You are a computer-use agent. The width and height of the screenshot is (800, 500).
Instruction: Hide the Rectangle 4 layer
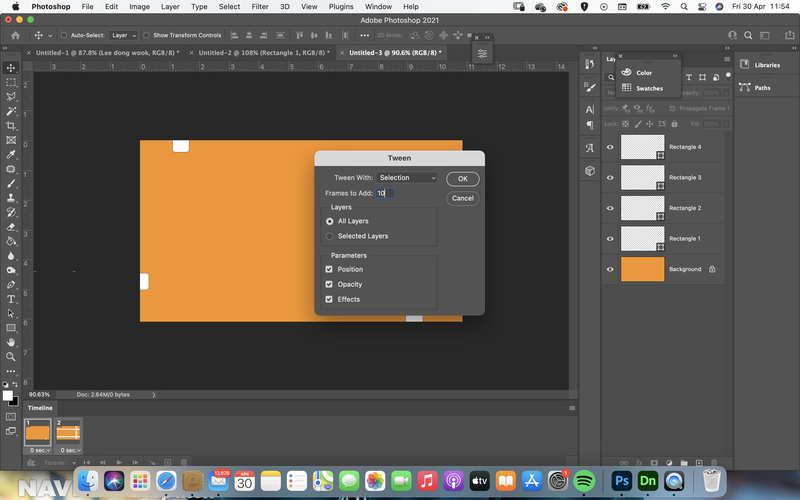pos(610,147)
